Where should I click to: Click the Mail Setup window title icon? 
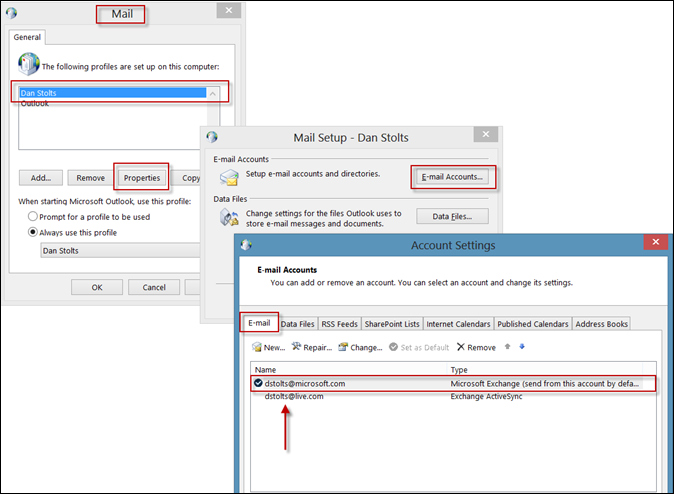212,137
